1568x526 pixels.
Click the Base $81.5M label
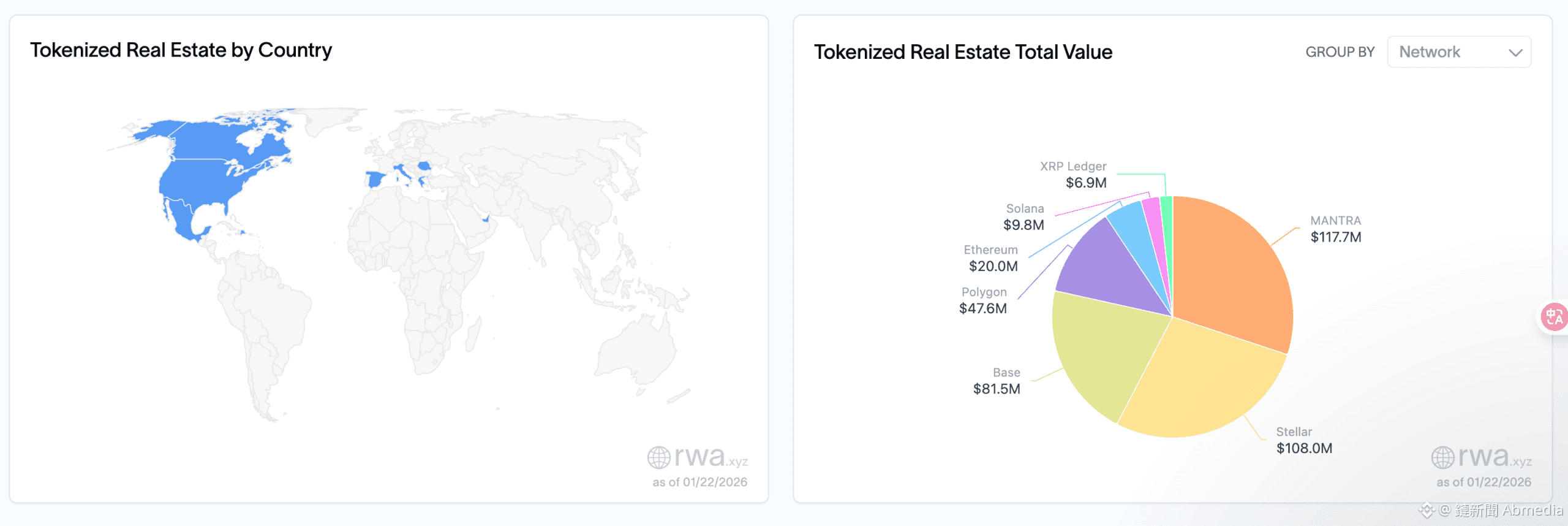click(x=997, y=381)
